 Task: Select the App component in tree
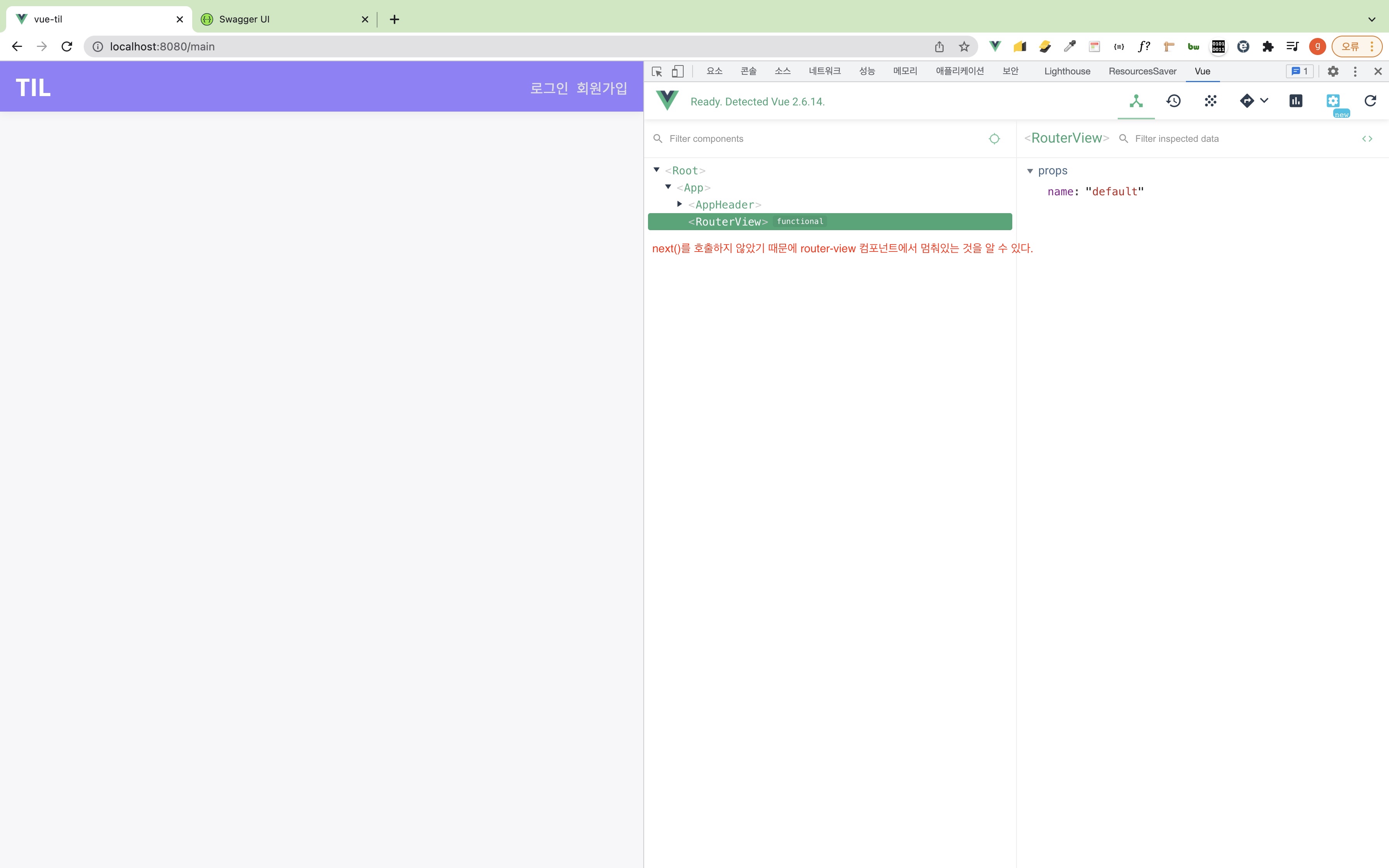693,188
